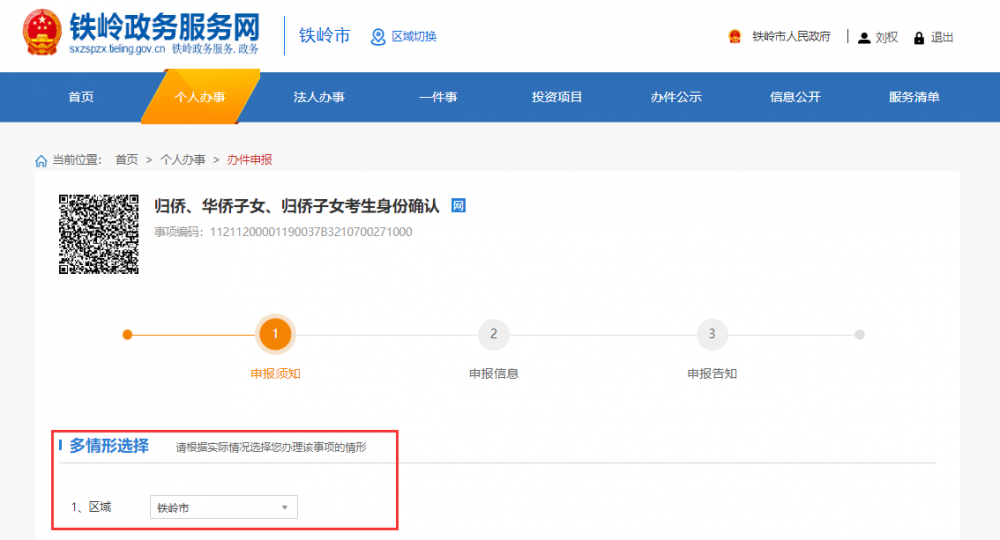The width and height of the screenshot is (1000, 540).
Task: Click the 事项编码 number text
Action: 311,232
